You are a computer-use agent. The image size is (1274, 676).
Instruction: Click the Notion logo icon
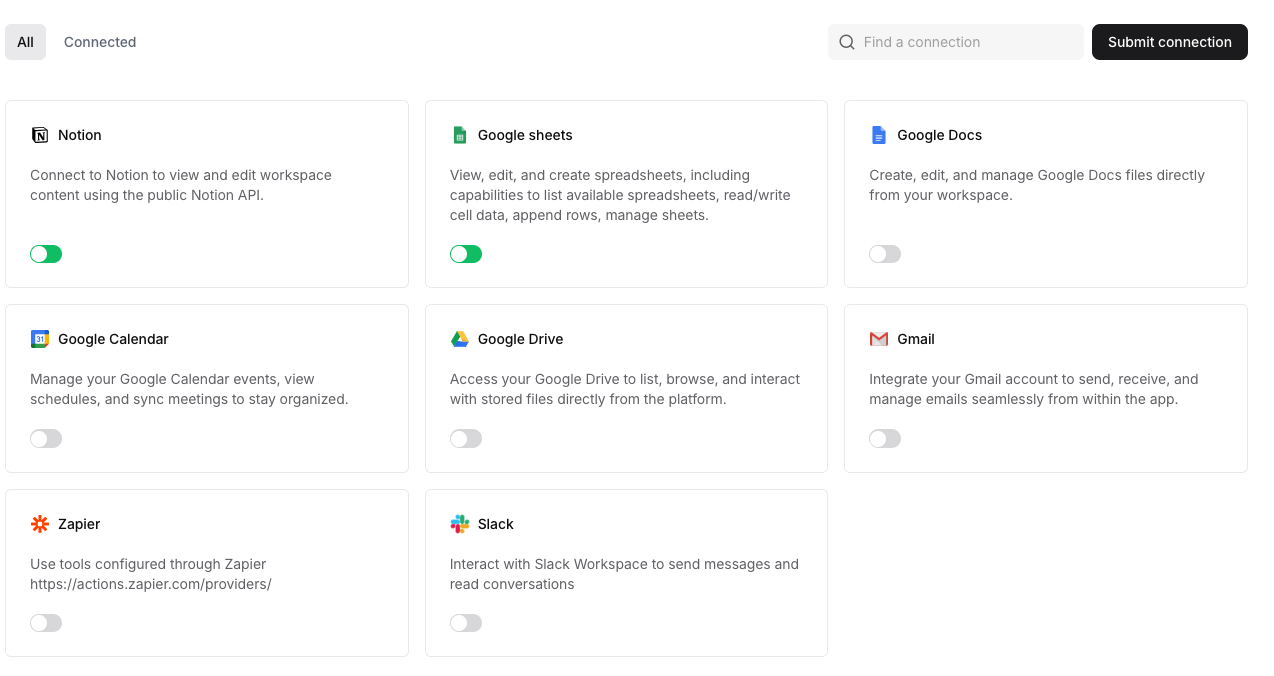point(40,135)
